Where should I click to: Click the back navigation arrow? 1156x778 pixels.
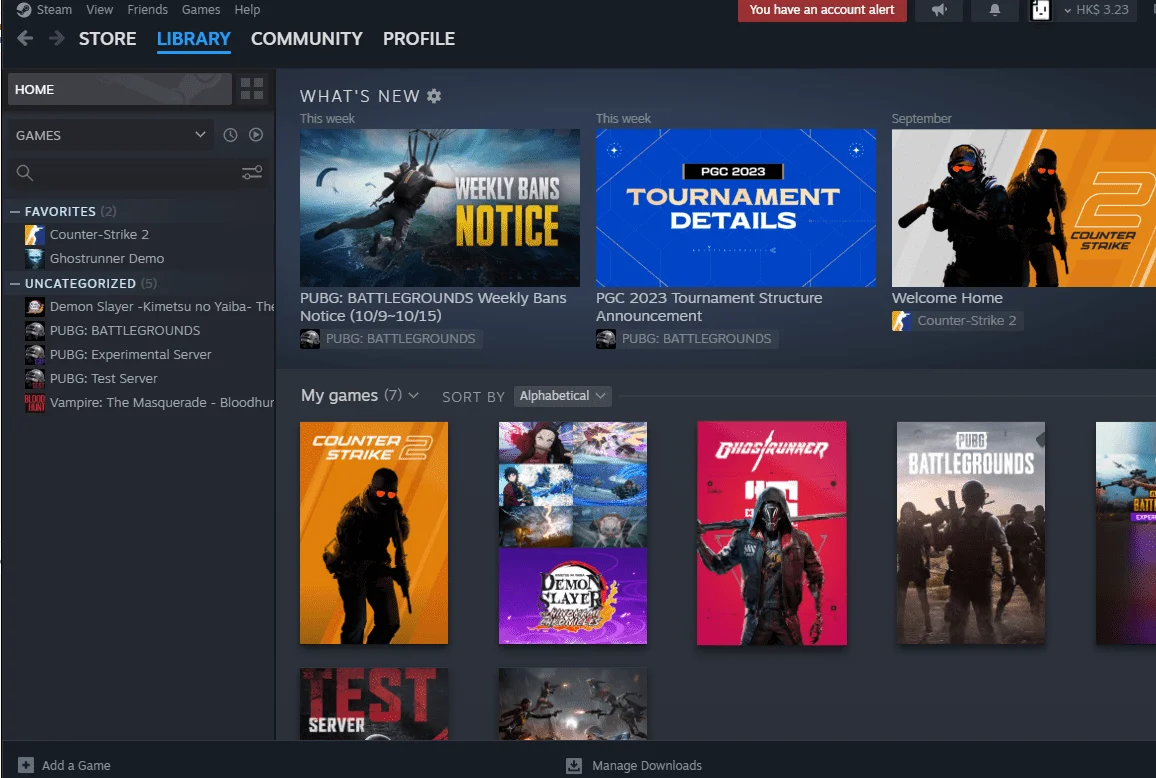(x=25, y=38)
